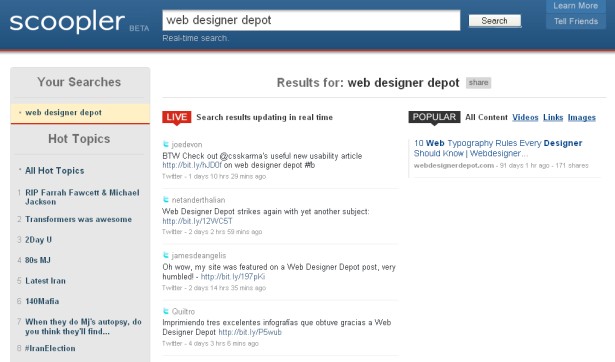Open jamesdeangelis's profile link
This screenshot has width=615, height=362.
199,256
